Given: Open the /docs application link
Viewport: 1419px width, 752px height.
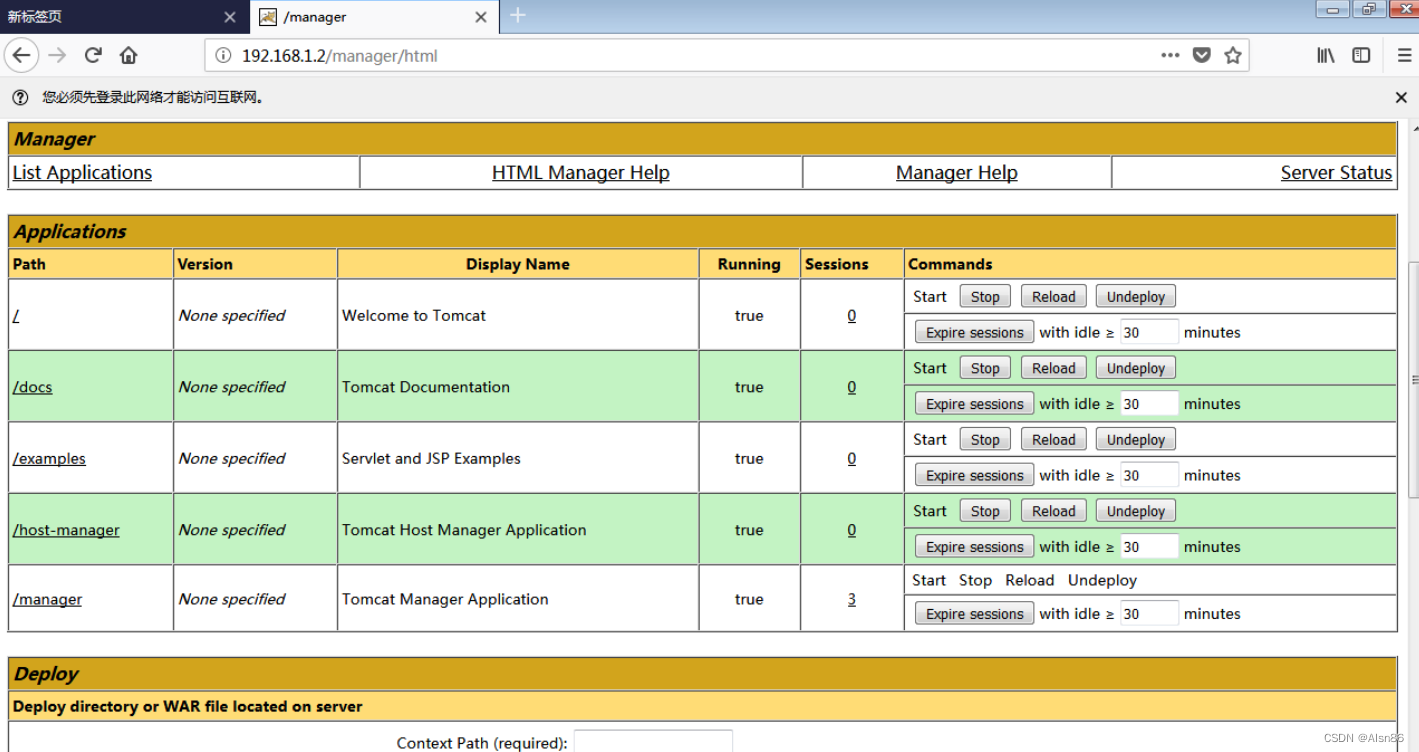Looking at the screenshot, I should pyautogui.click(x=32, y=387).
